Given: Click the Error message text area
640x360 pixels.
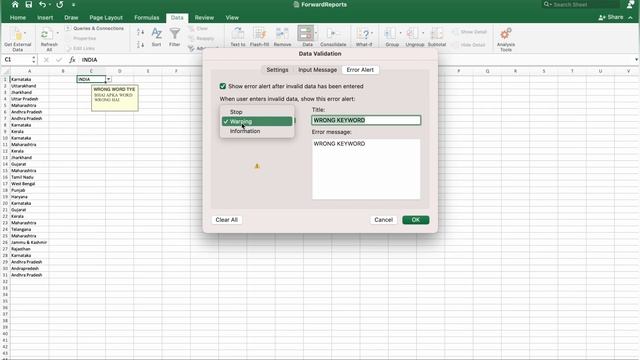Looking at the screenshot, I should (x=366, y=169).
